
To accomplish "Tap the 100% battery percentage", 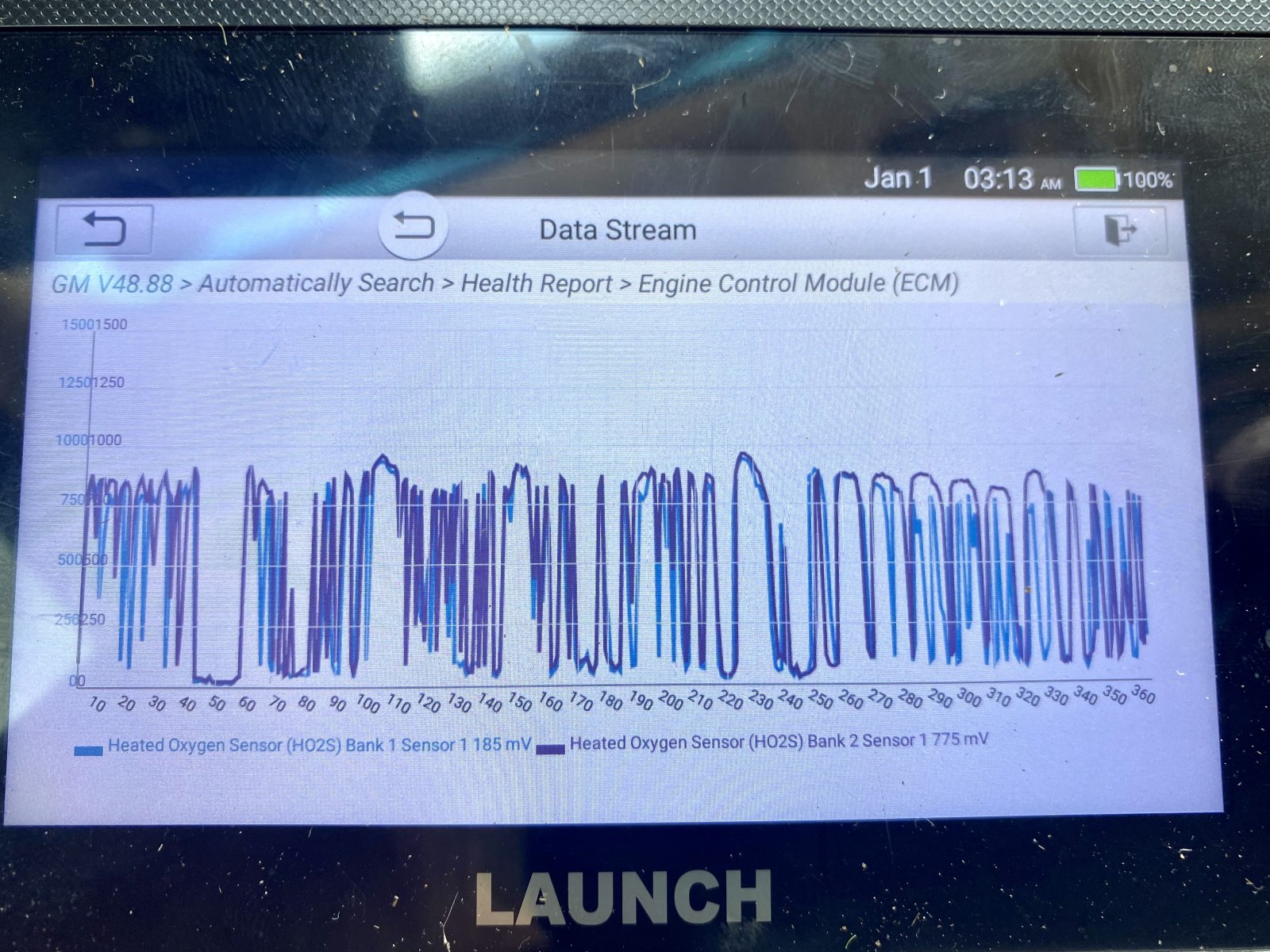I will click(x=1148, y=180).
